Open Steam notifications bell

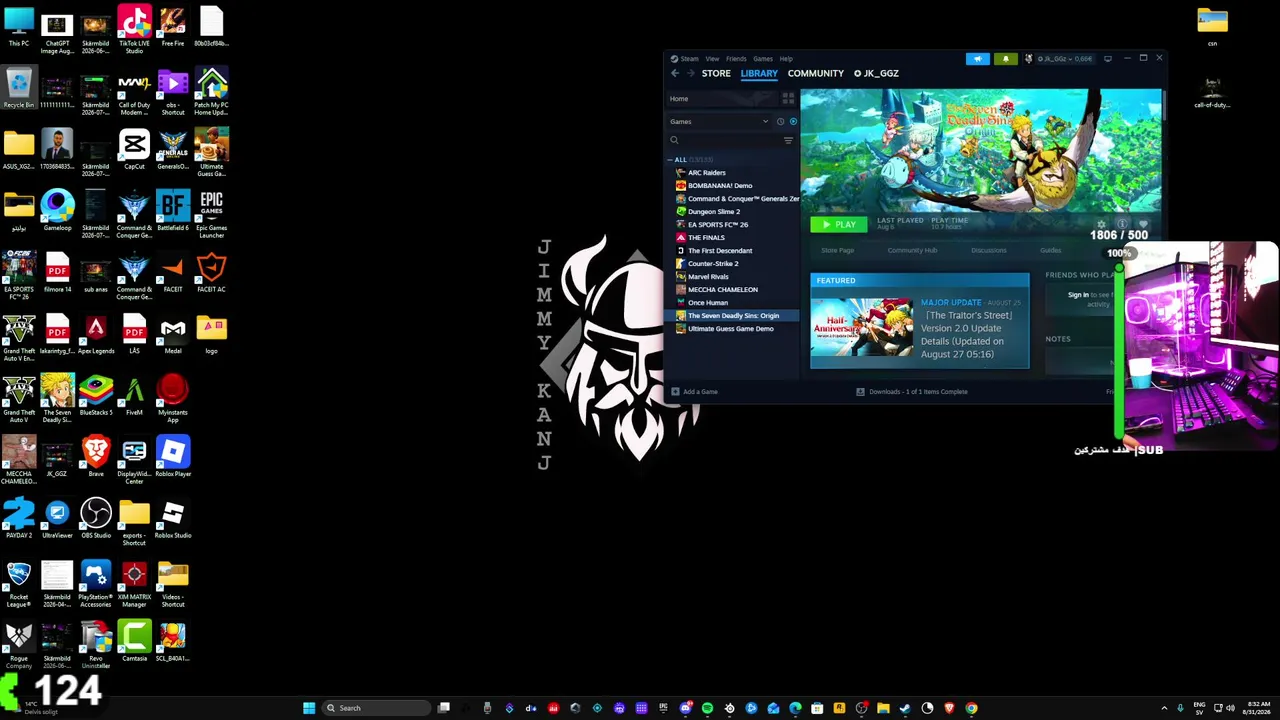1005,59
